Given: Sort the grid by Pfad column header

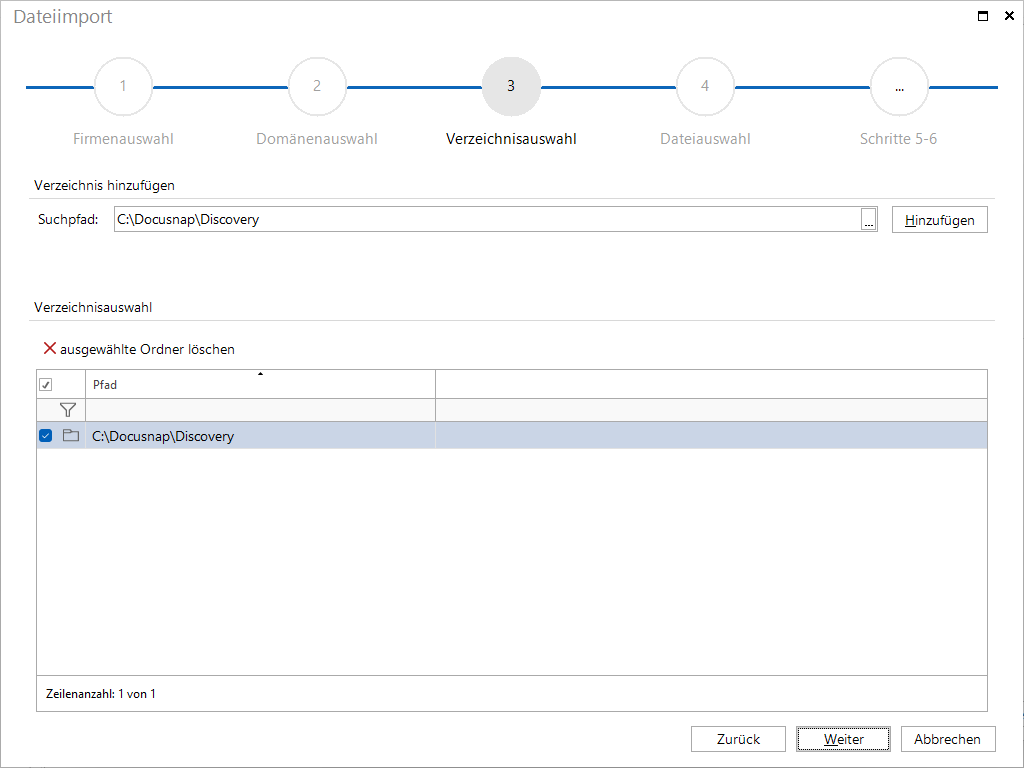Looking at the screenshot, I should 260,385.
